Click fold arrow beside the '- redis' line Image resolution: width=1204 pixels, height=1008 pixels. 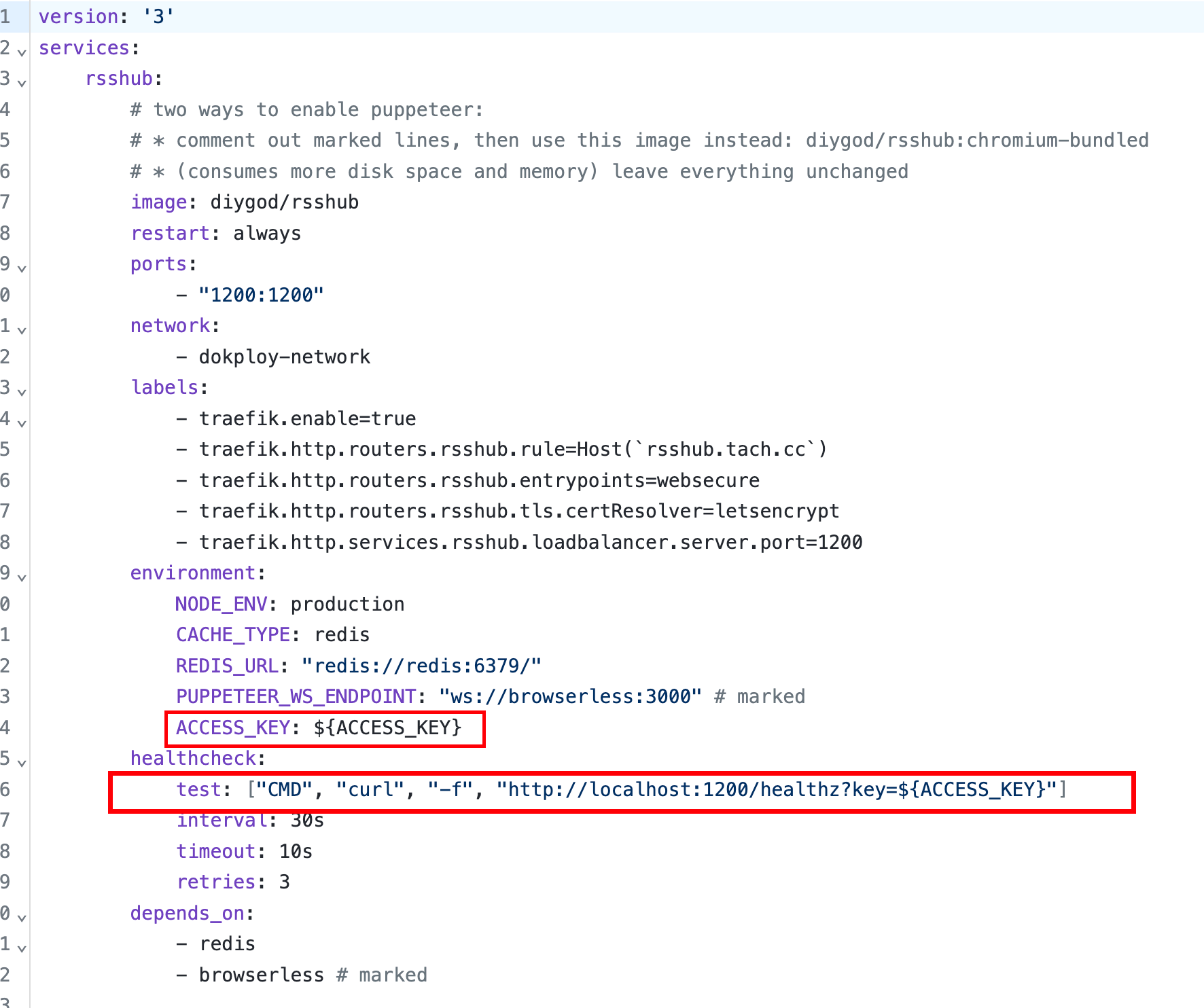(x=22, y=948)
